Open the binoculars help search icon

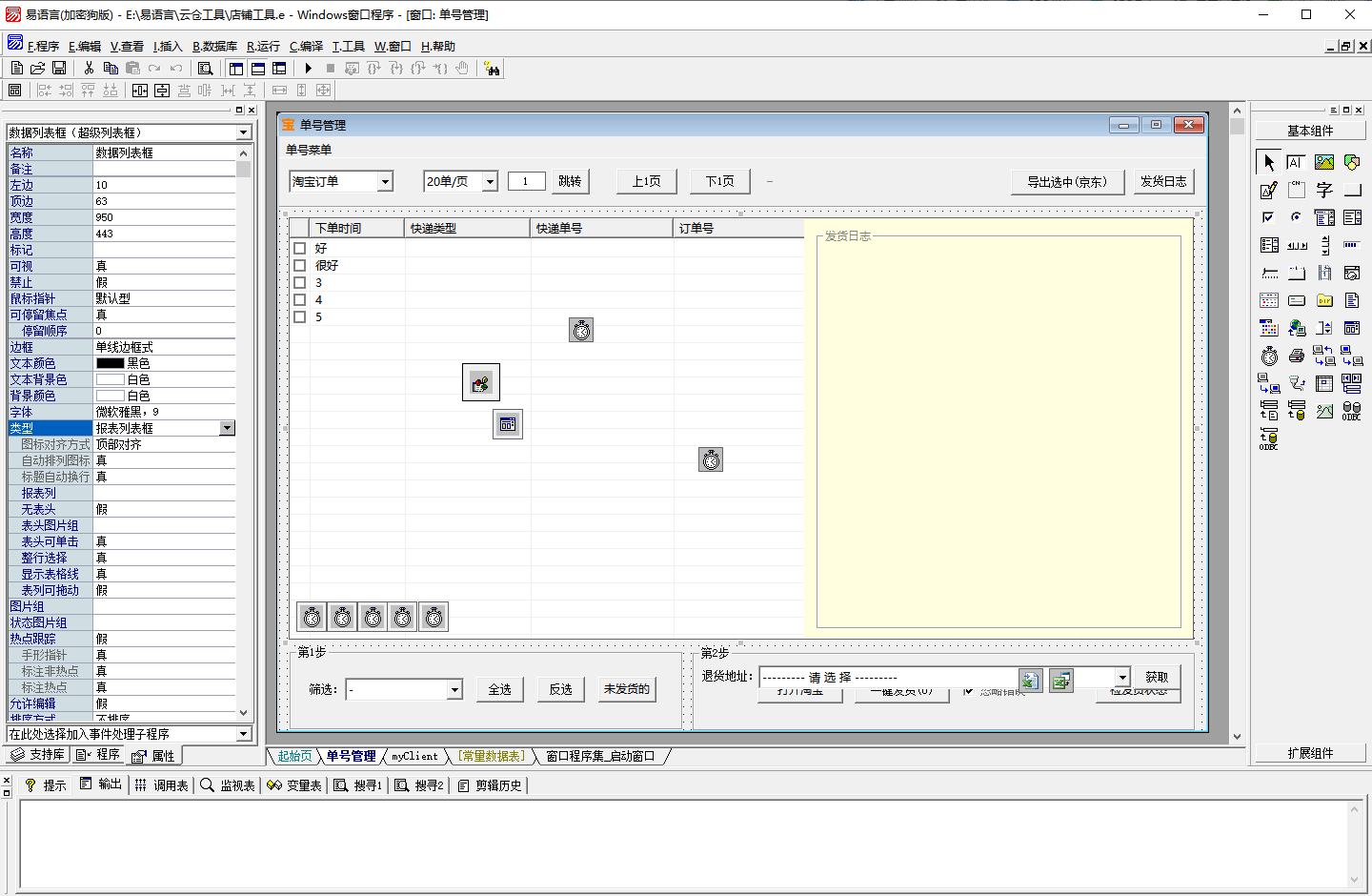point(492,69)
